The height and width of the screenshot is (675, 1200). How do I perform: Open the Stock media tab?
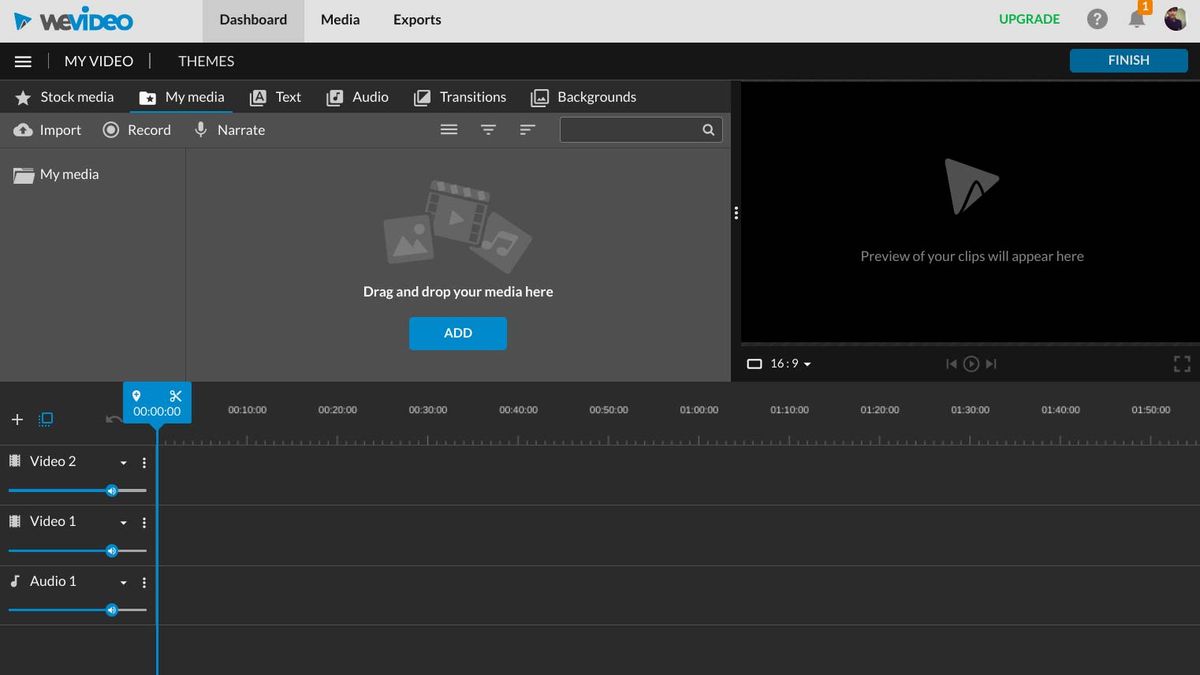[x=64, y=97]
